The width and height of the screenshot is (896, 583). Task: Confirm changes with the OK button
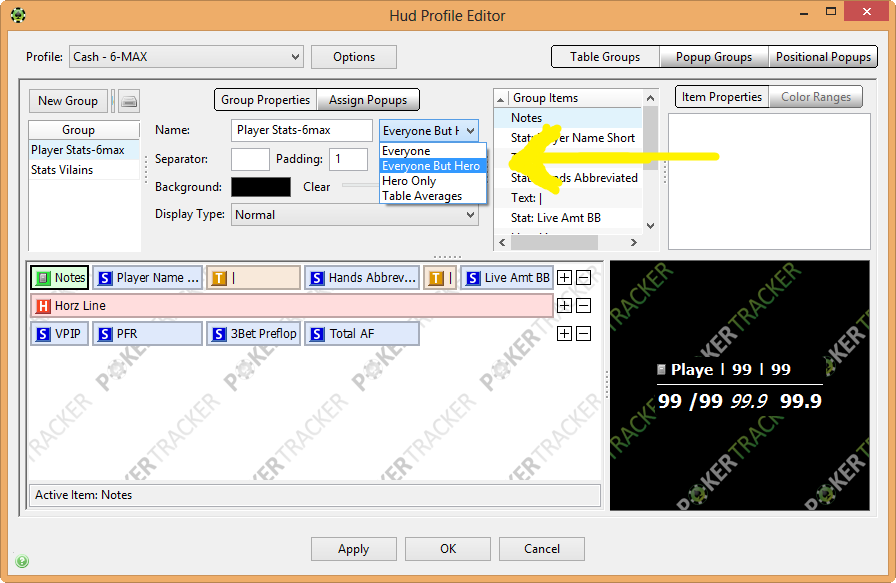[448, 549]
